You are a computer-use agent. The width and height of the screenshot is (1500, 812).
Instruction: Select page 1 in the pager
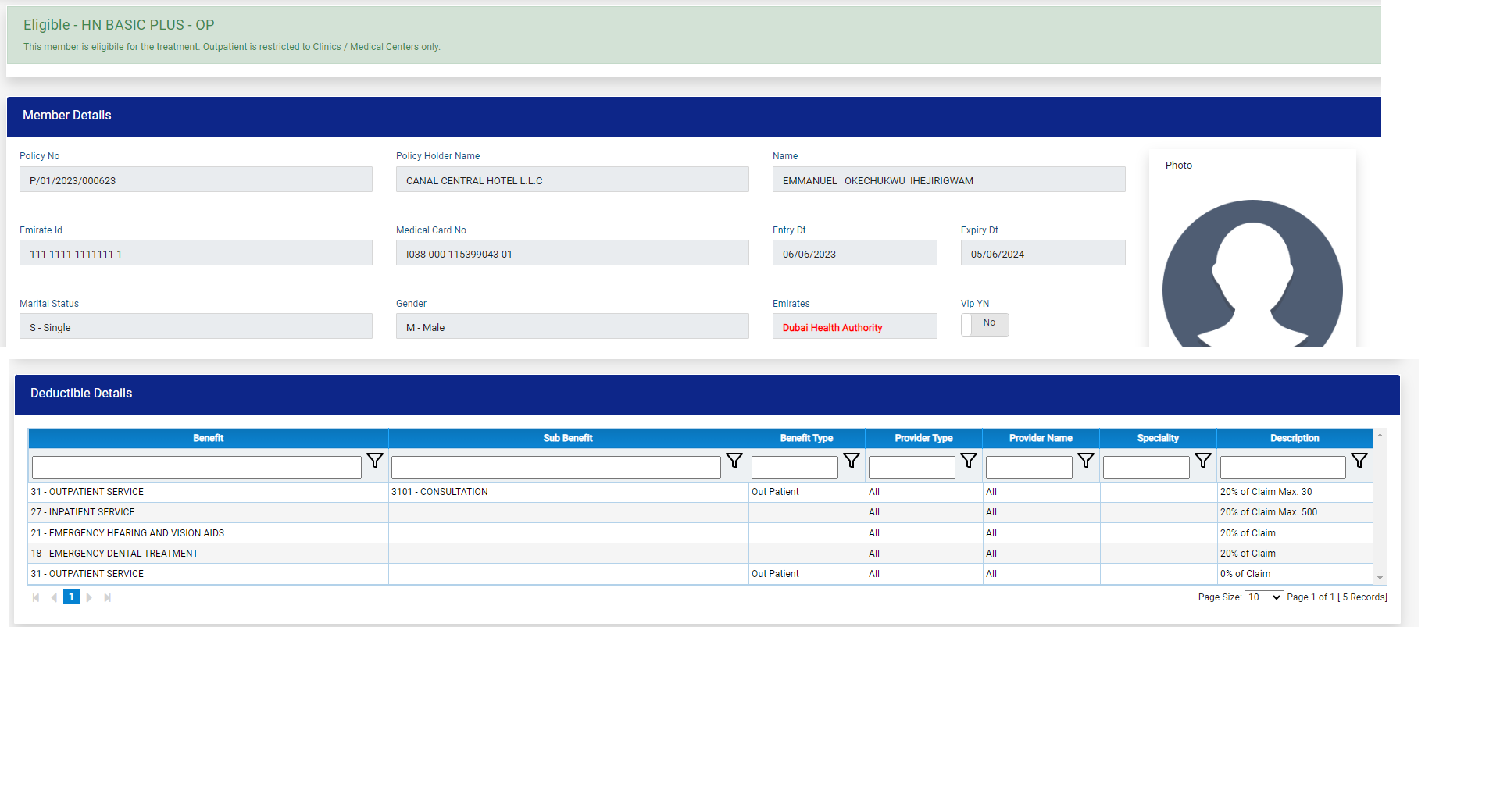(x=71, y=597)
